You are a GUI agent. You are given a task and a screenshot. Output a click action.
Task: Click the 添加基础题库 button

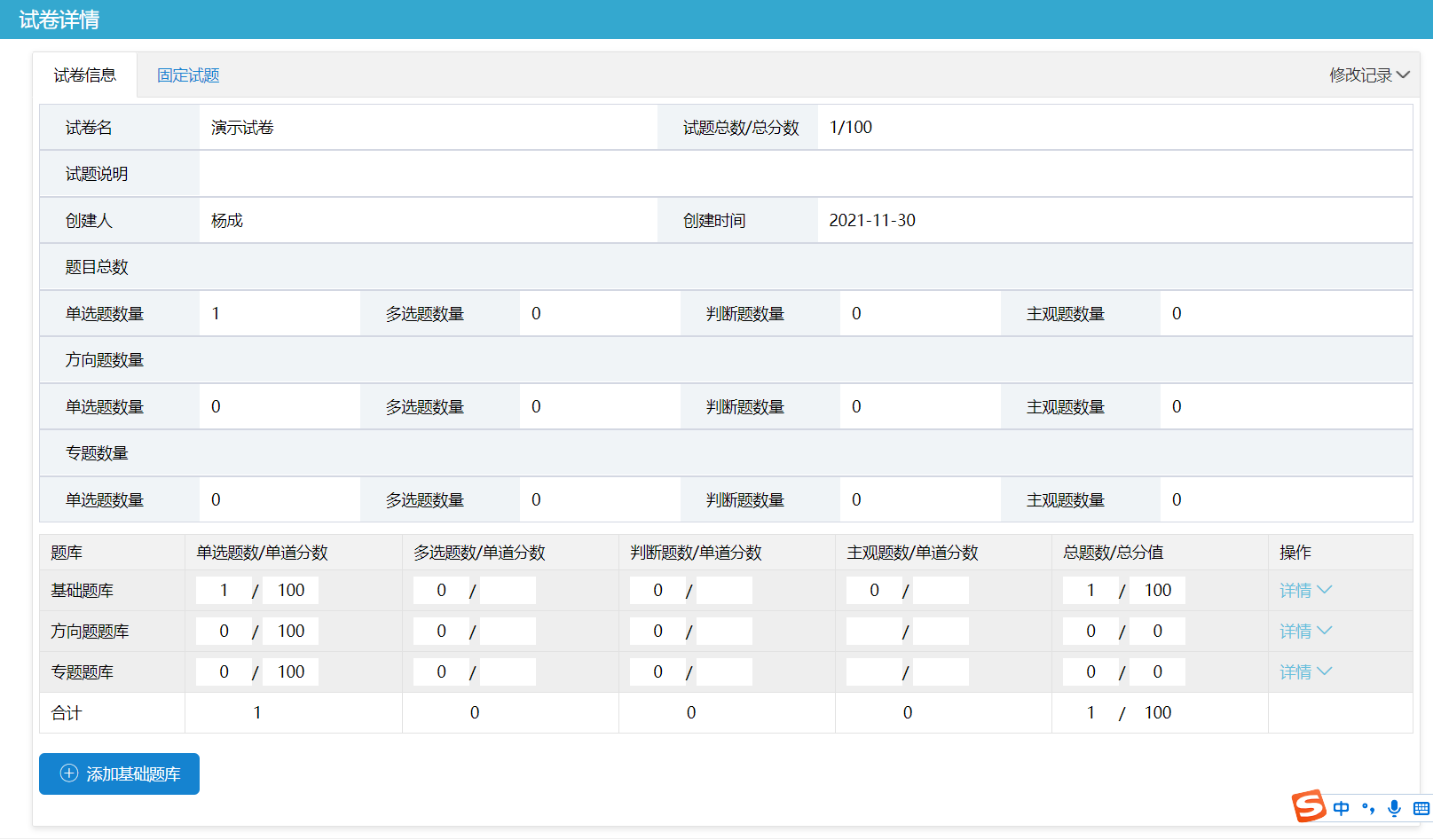pos(119,773)
